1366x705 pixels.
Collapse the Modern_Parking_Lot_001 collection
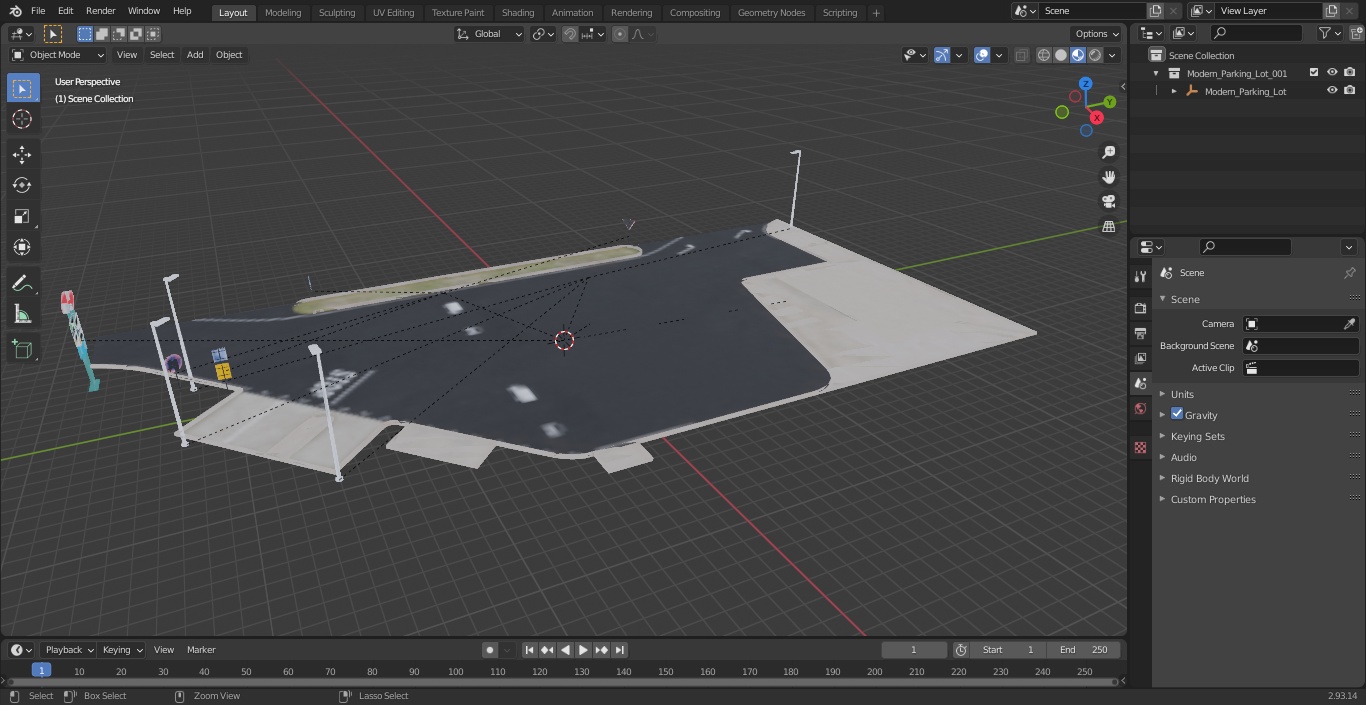click(1157, 73)
